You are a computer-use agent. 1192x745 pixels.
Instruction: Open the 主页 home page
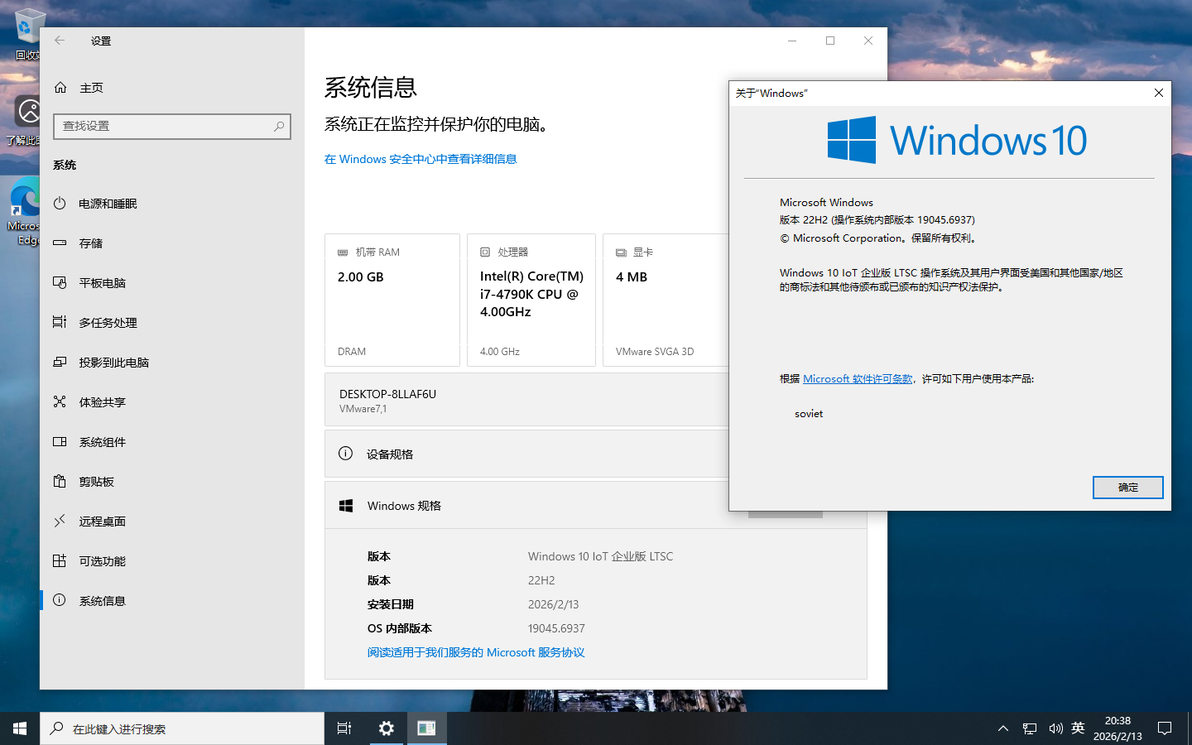tap(79, 88)
